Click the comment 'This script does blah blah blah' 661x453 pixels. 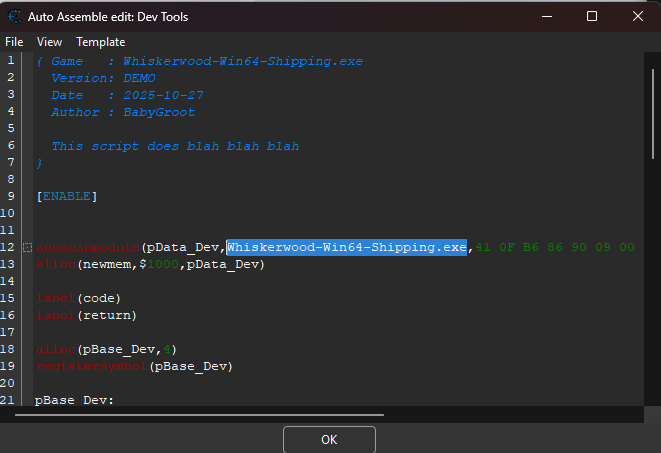tap(175, 146)
